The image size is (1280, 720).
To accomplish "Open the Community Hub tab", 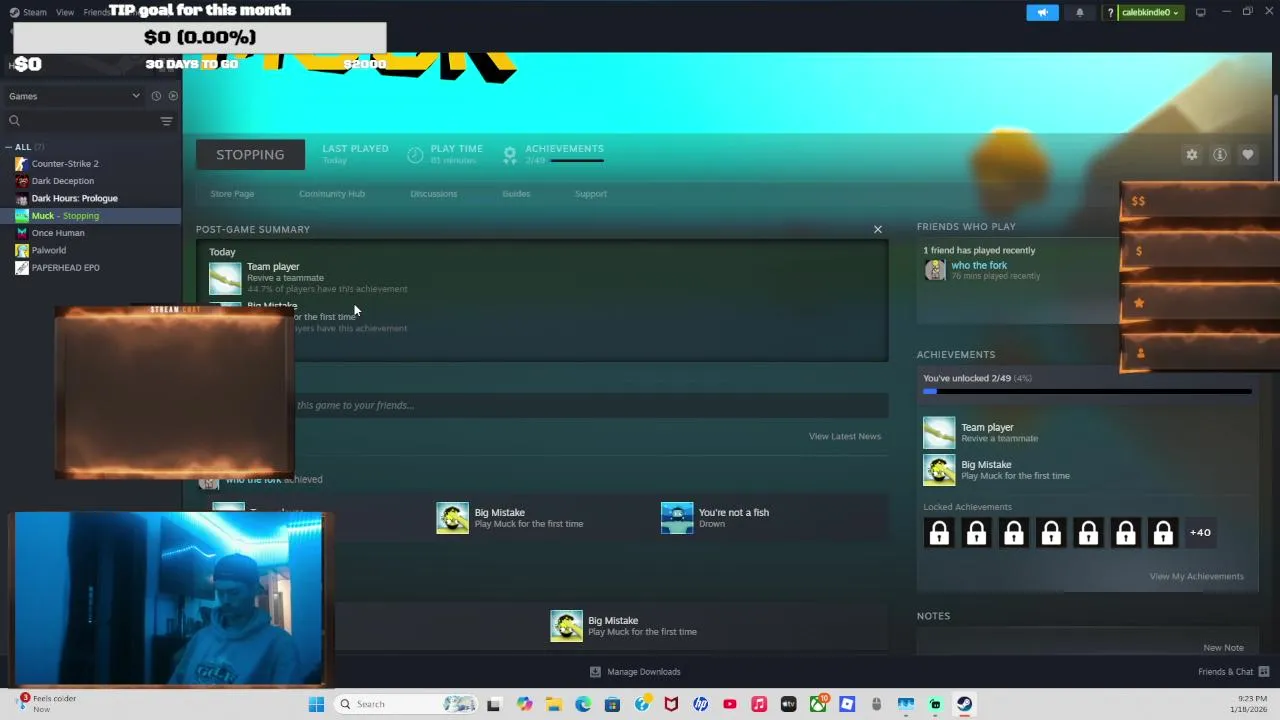I will (332, 194).
